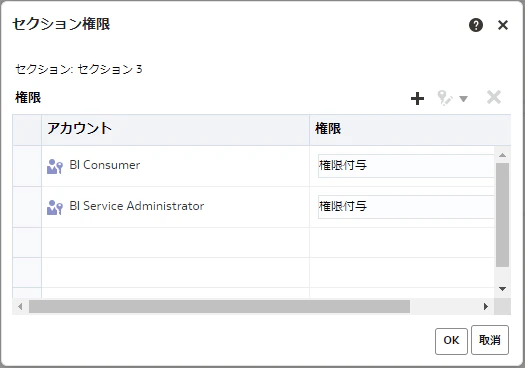Click row selector for BI Consumer
This screenshot has width=525, height=368.
pos(27,166)
